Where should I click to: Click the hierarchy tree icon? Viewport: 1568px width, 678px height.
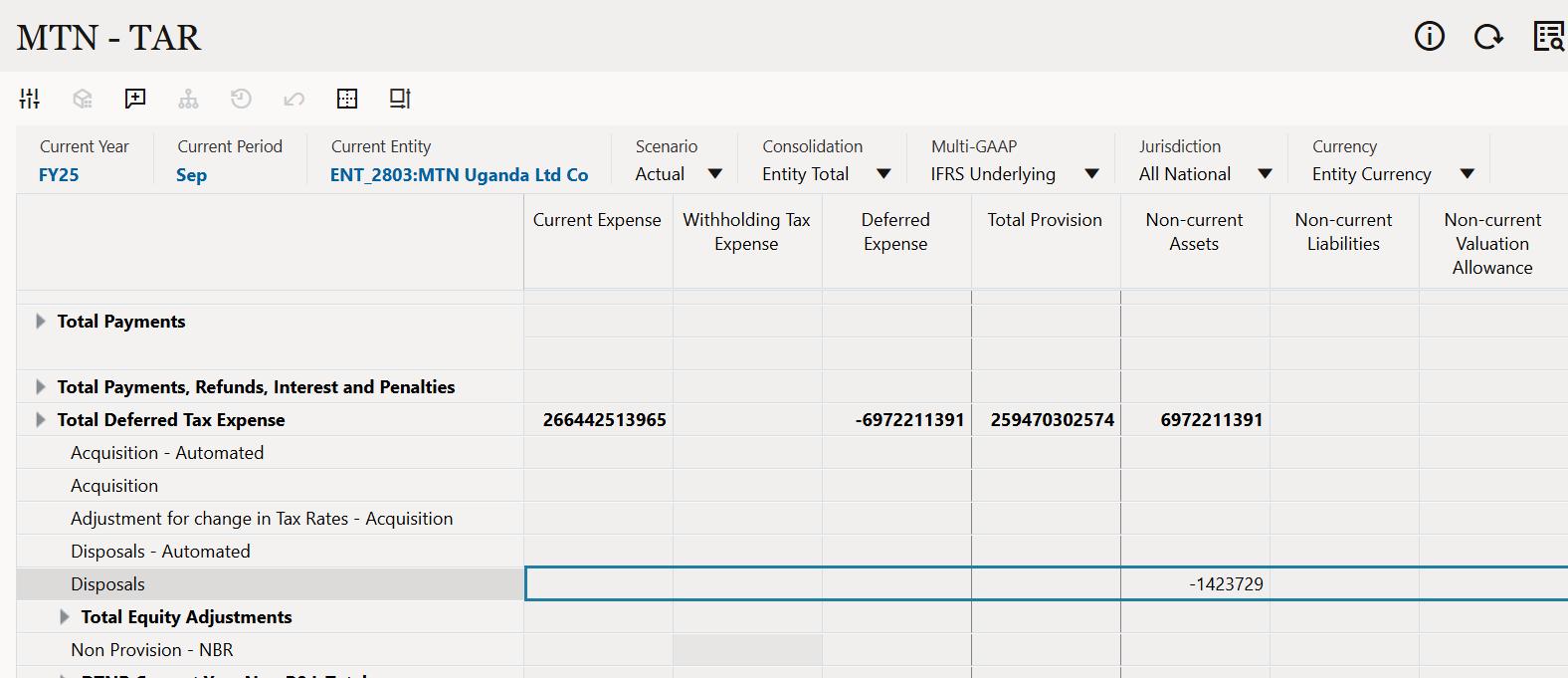[188, 99]
